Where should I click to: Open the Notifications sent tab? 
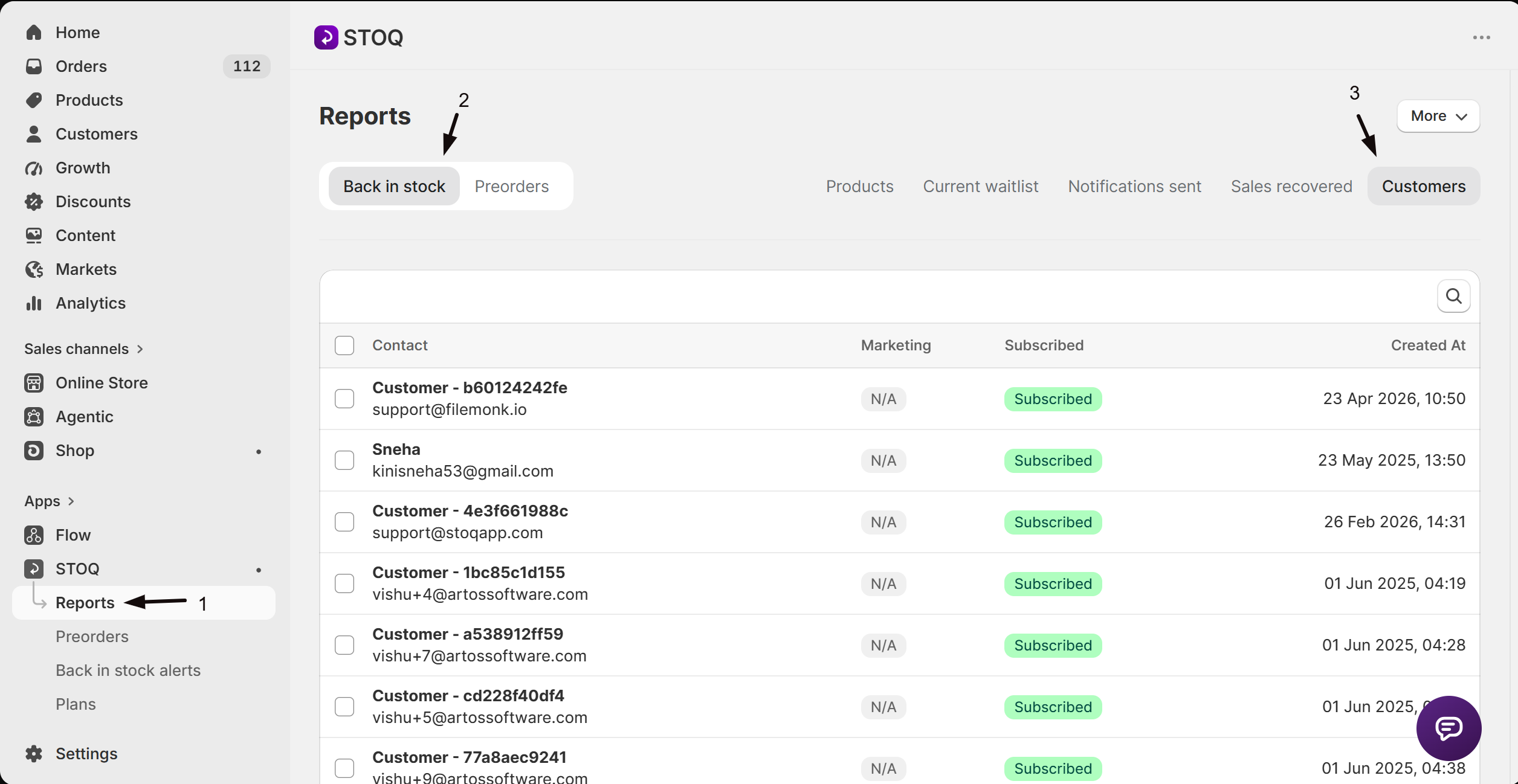pyautogui.click(x=1134, y=186)
